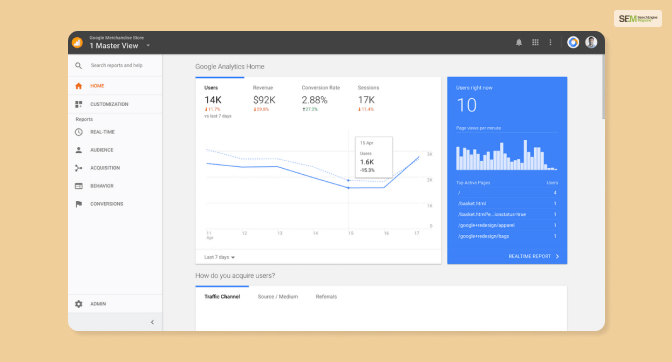Click the Behavior window icon
The width and height of the screenshot is (672, 362).
click(78, 186)
